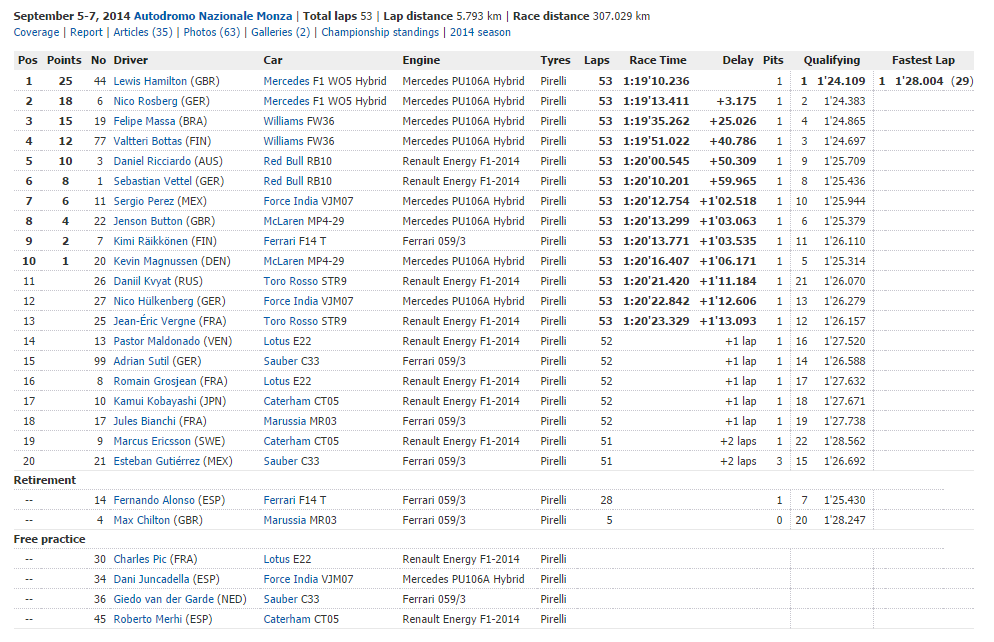Screen dimensions: 994x642
Task: View the Photos (63) link
Action: pos(212,32)
